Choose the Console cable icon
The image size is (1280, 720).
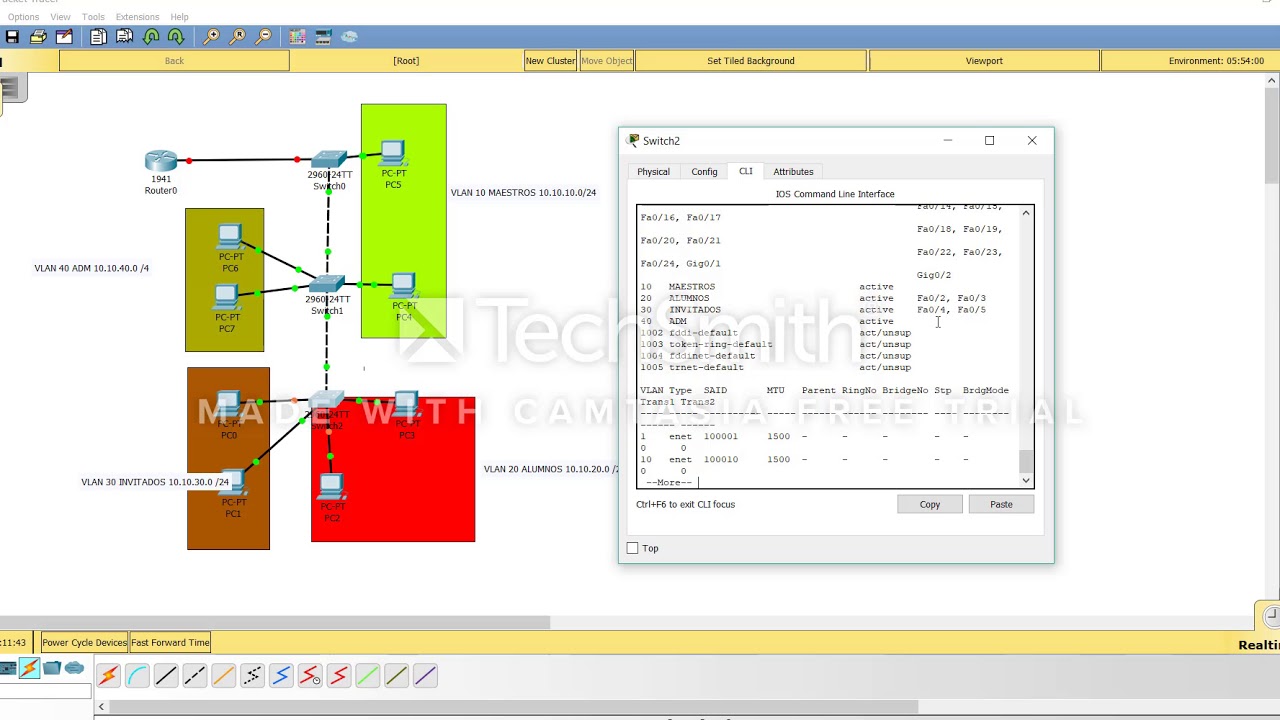coord(137,676)
